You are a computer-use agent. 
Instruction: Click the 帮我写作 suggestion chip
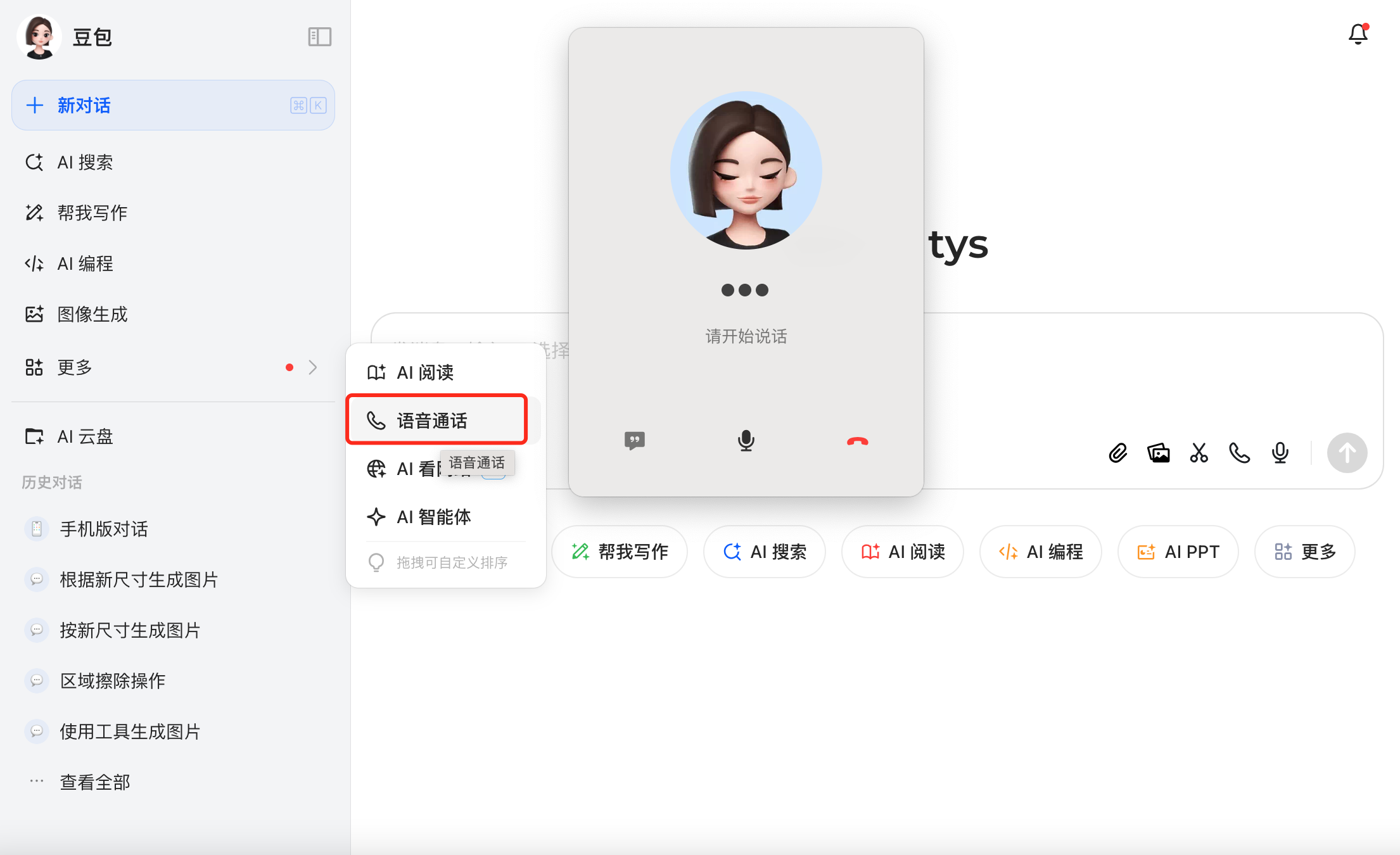(620, 552)
